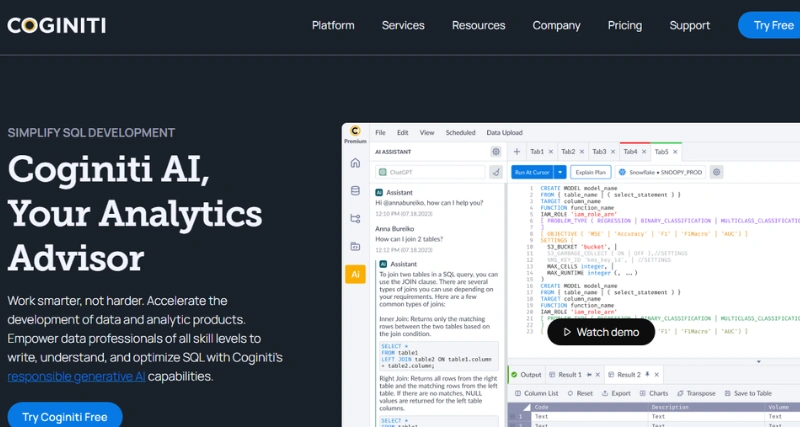This screenshot has height=427, width=800.
Task: Select the AI assistant sidebar icon
Action: pyautogui.click(x=355, y=274)
